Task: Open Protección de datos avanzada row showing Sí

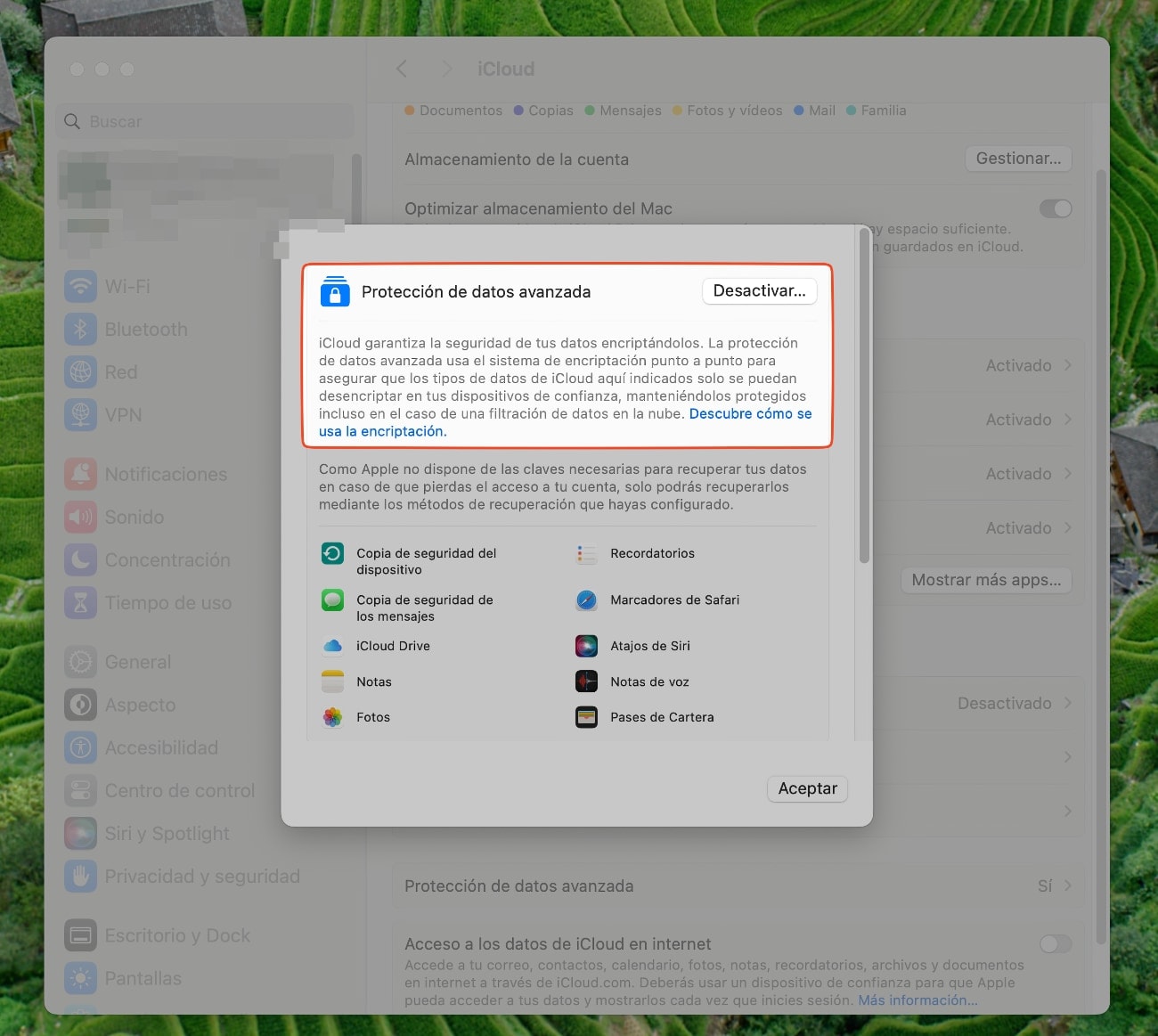Action: tap(738, 886)
